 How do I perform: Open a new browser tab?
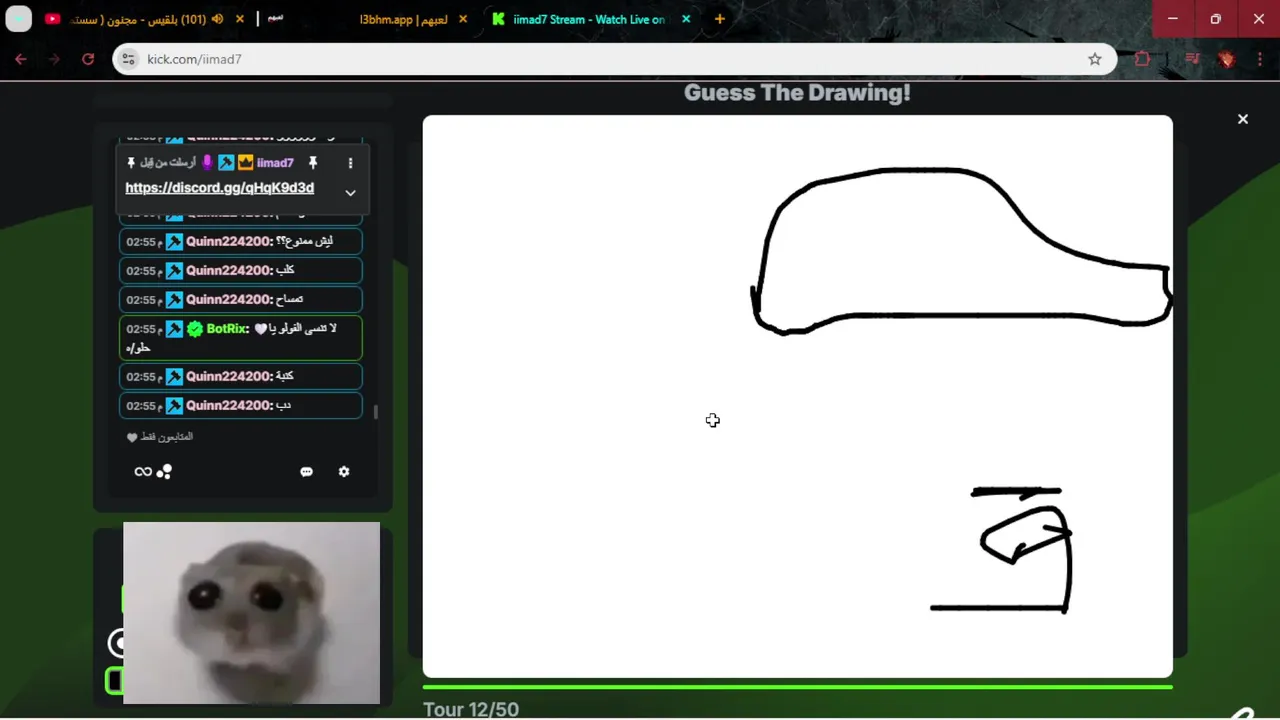click(x=719, y=19)
